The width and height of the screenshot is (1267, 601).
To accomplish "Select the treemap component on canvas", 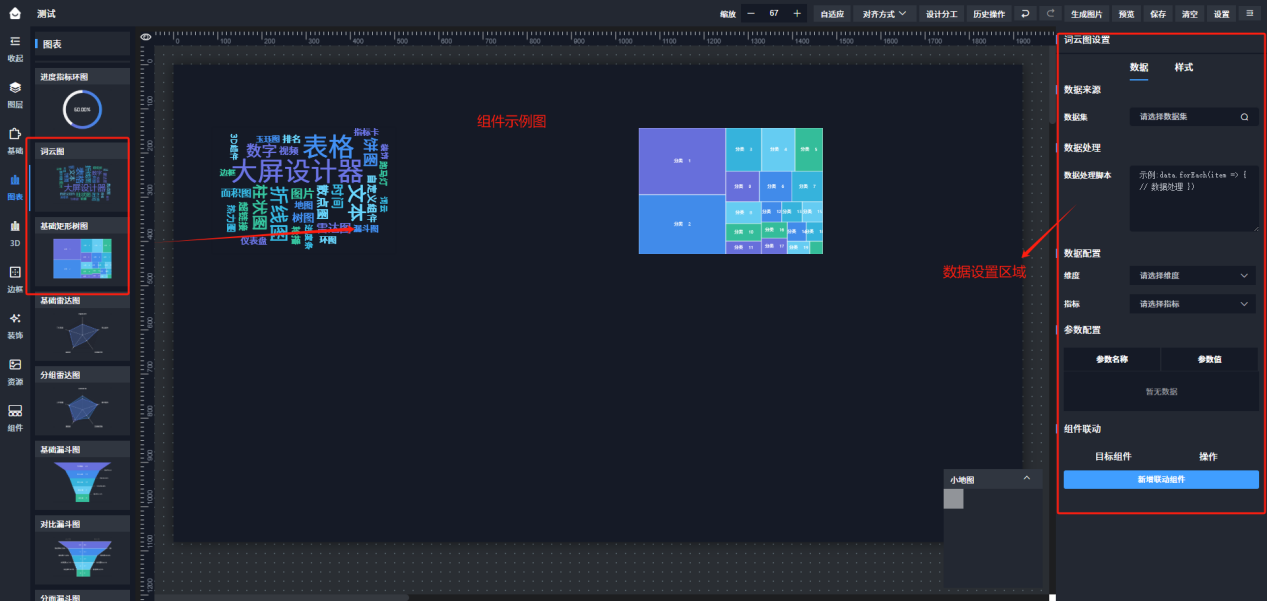I will (731, 190).
